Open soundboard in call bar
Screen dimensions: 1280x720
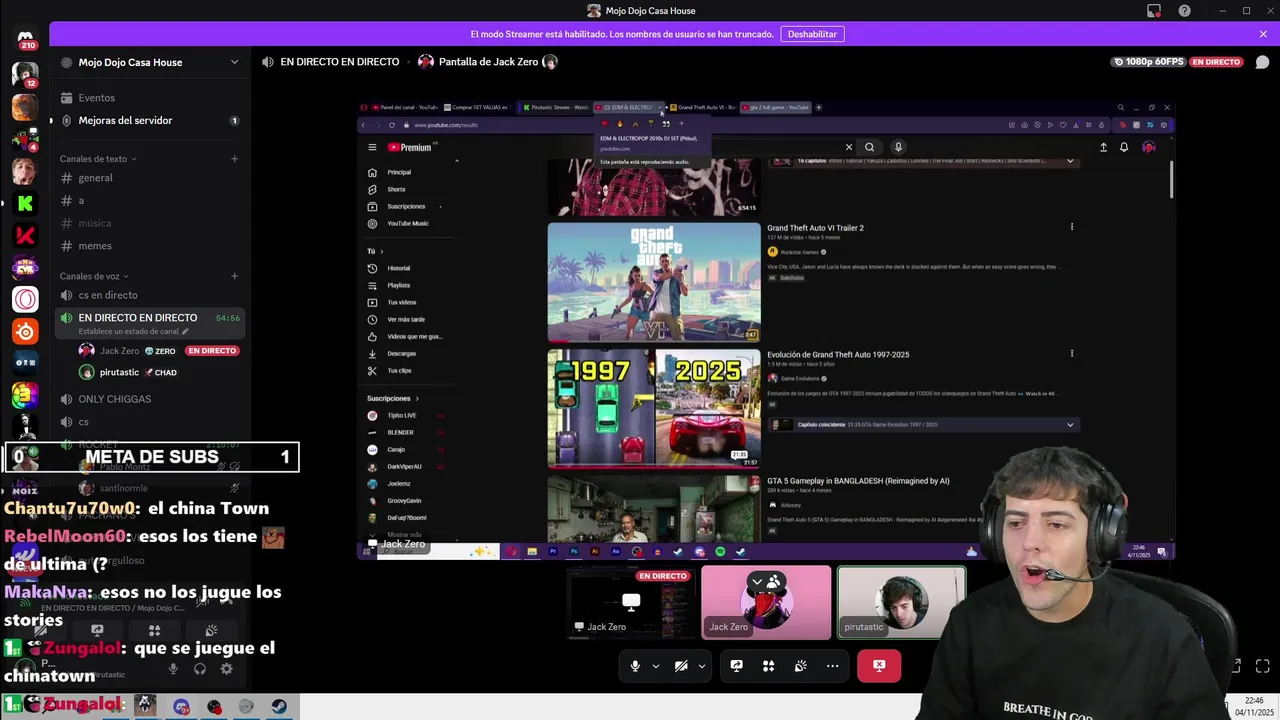(801, 666)
